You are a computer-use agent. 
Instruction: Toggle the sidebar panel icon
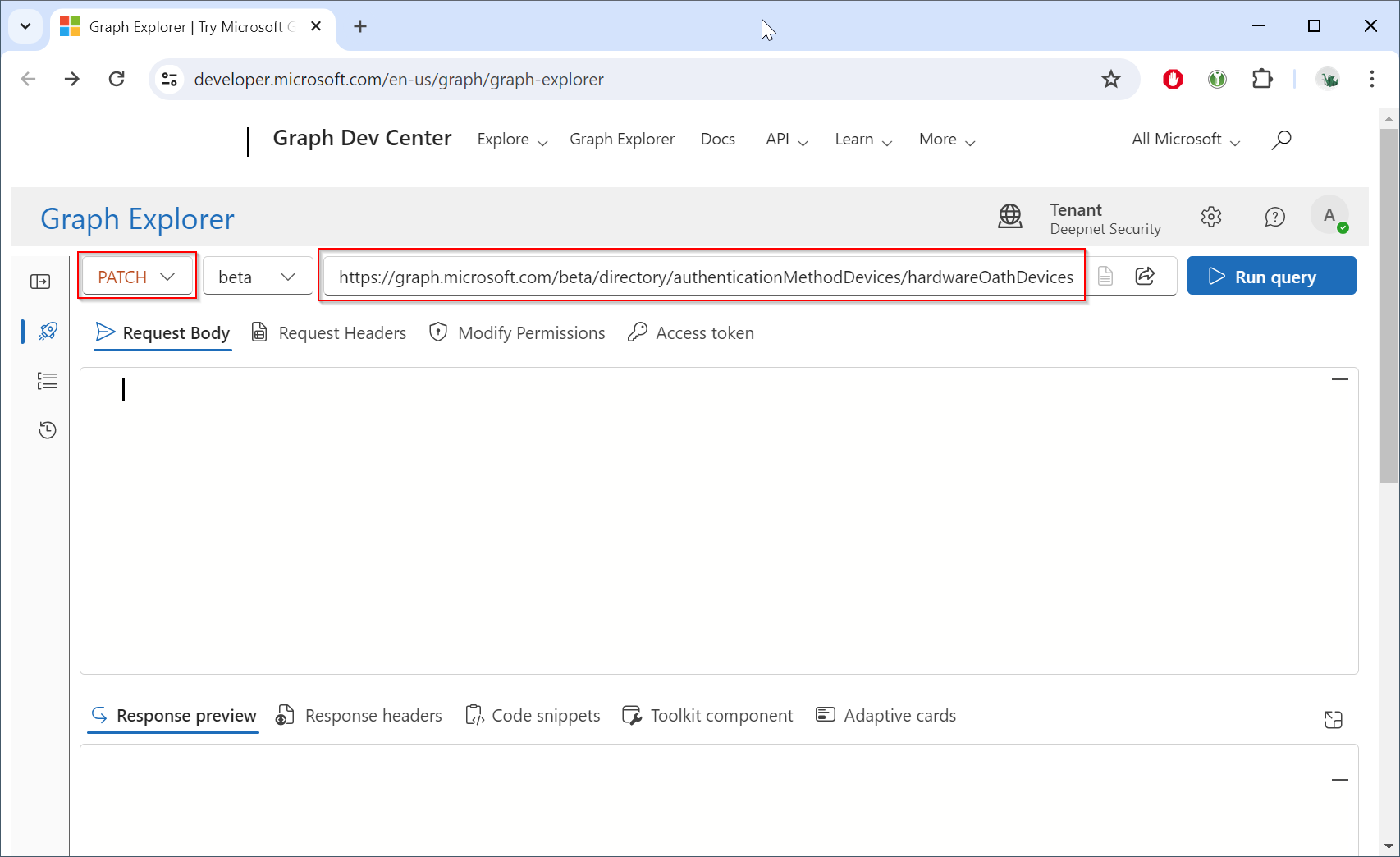pyautogui.click(x=40, y=282)
